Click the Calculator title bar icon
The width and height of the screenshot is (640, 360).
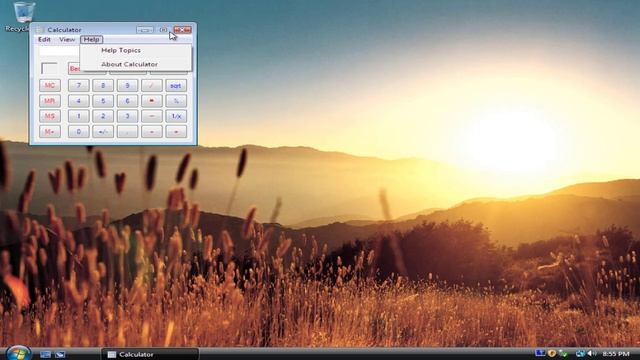pos(39,30)
